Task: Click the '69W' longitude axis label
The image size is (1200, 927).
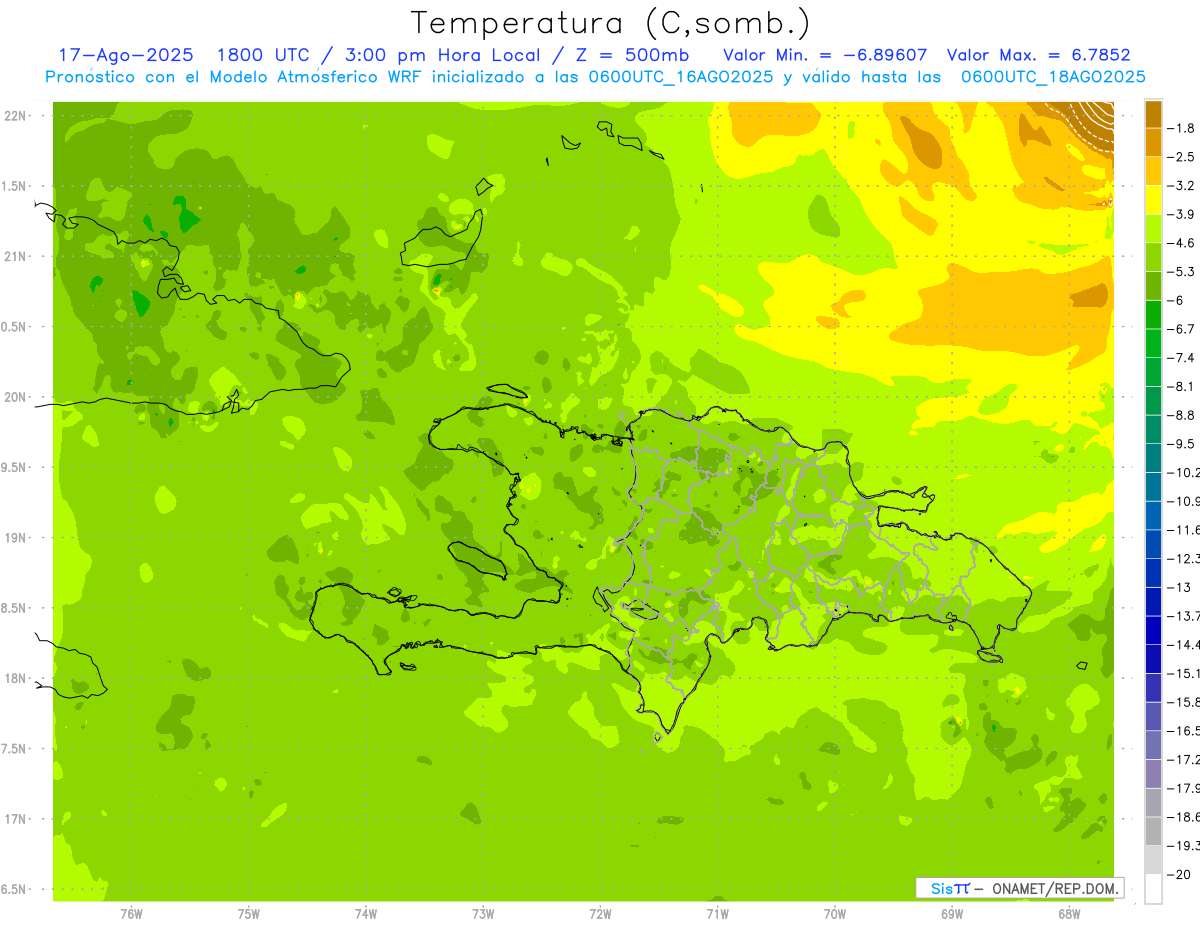Action: coord(952,914)
